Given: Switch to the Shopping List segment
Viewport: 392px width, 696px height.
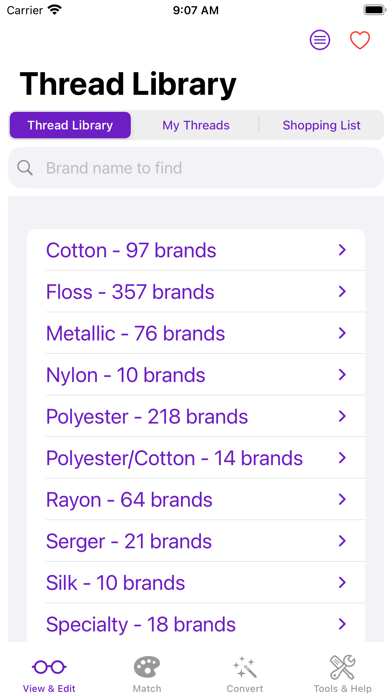Looking at the screenshot, I should 321,125.
